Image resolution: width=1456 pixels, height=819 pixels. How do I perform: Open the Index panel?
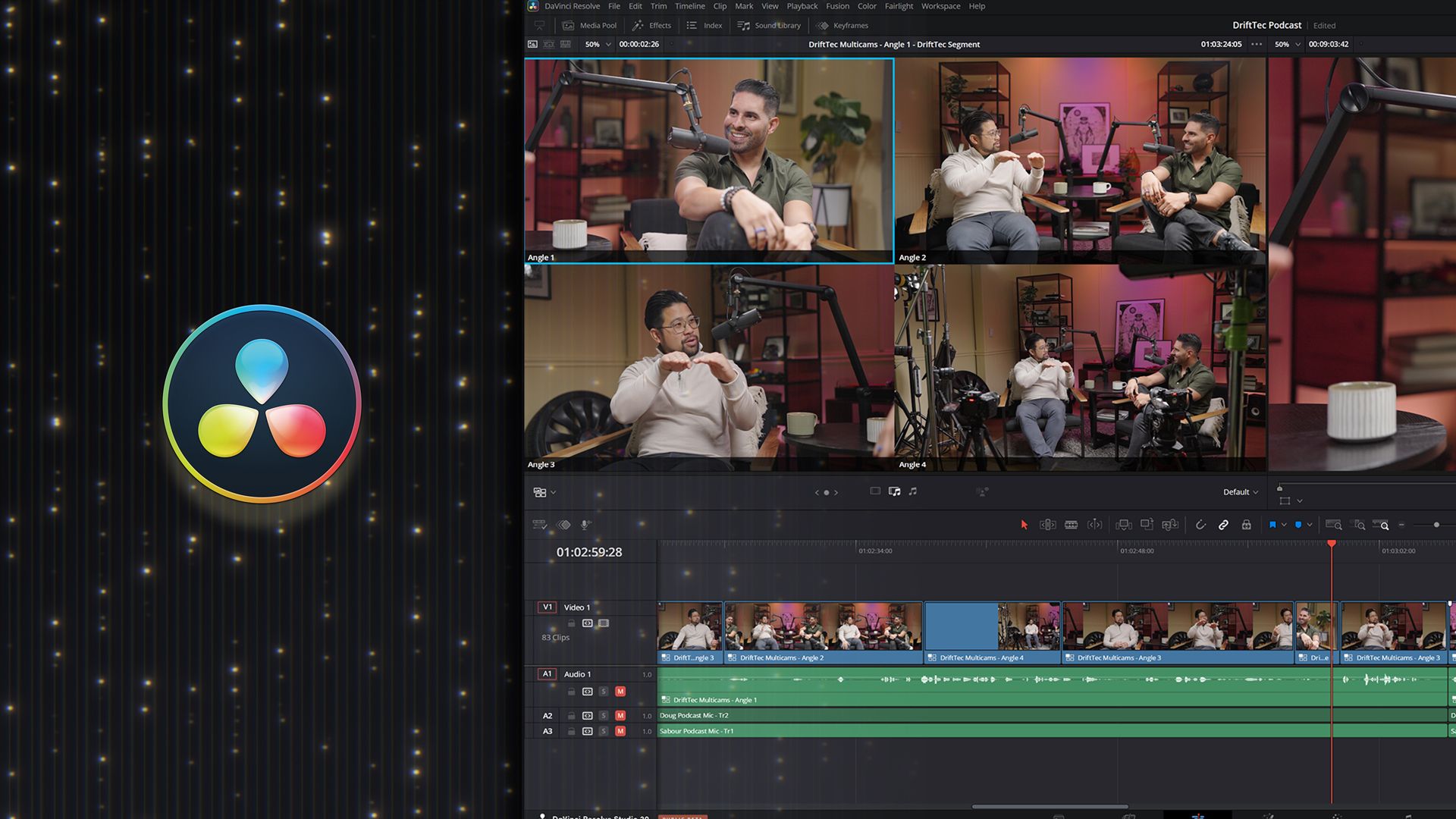(704, 25)
